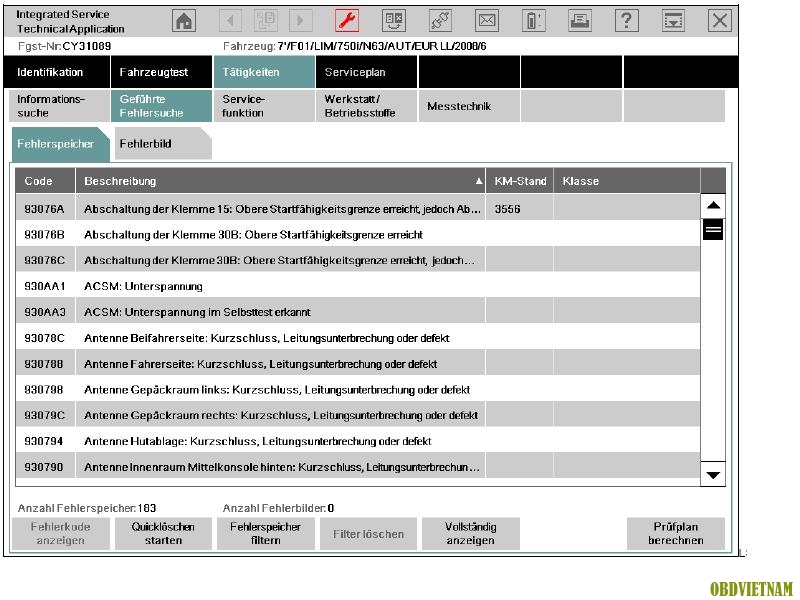Open the Servicefunktion sub-tab
Image resolution: width=800 pixels, height=600 pixels.
click(x=264, y=106)
